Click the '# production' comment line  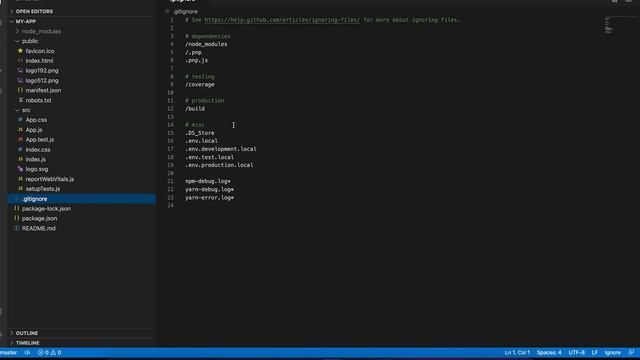pyautogui.click(x=204, y=100)
